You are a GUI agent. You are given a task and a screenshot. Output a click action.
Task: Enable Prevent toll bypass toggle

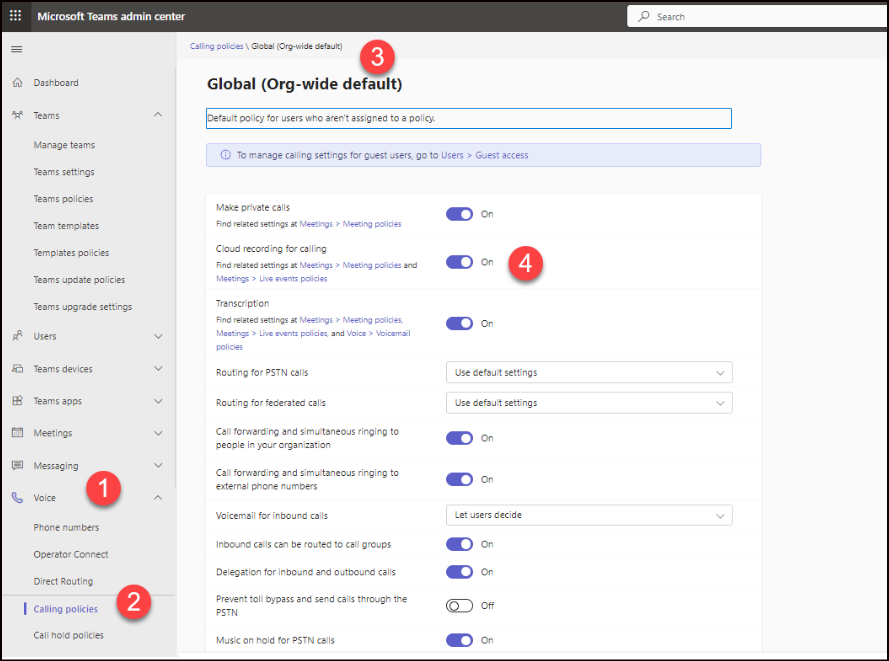point(459,606)
